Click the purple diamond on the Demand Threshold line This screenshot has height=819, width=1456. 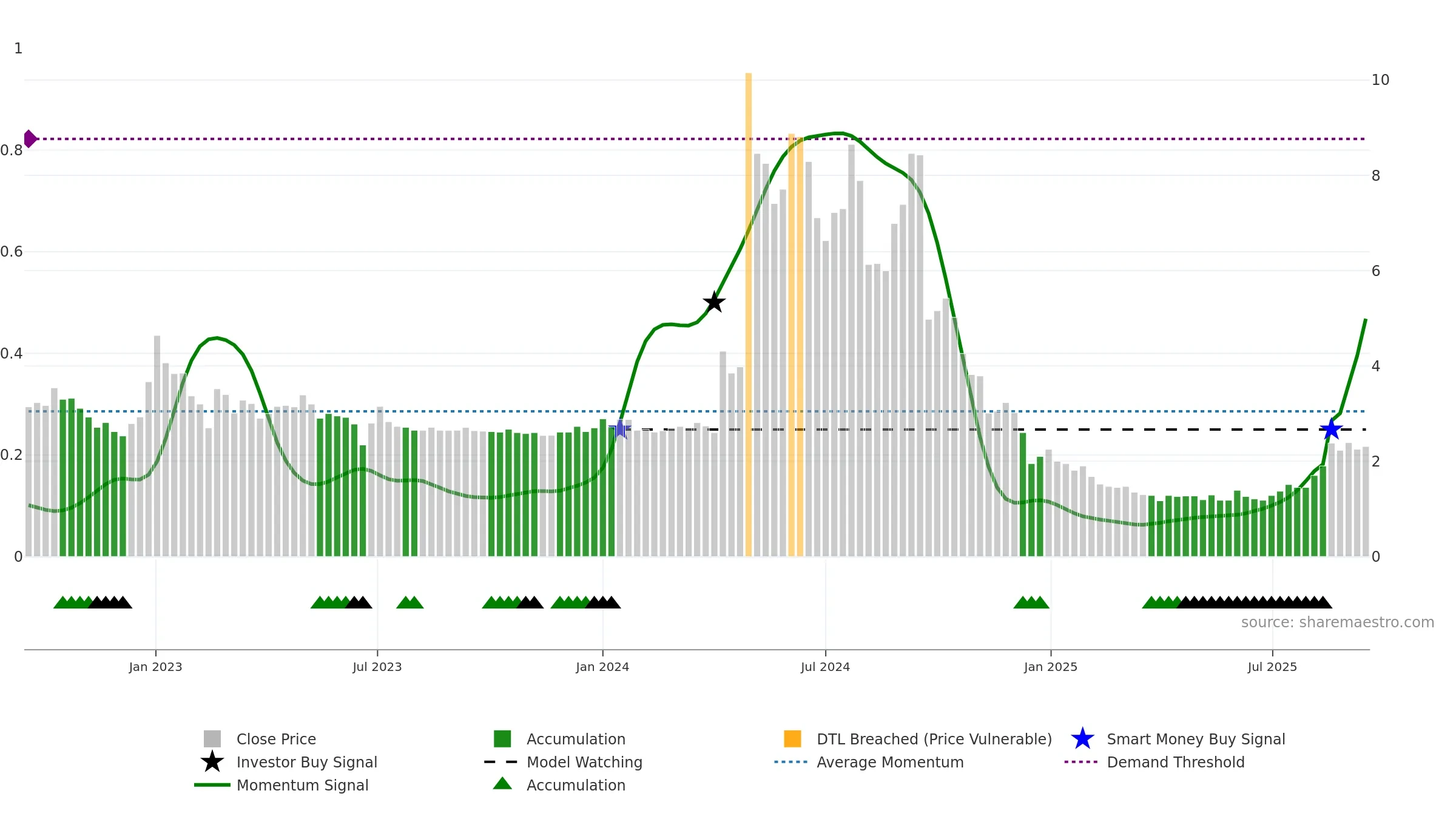[30, 139]
